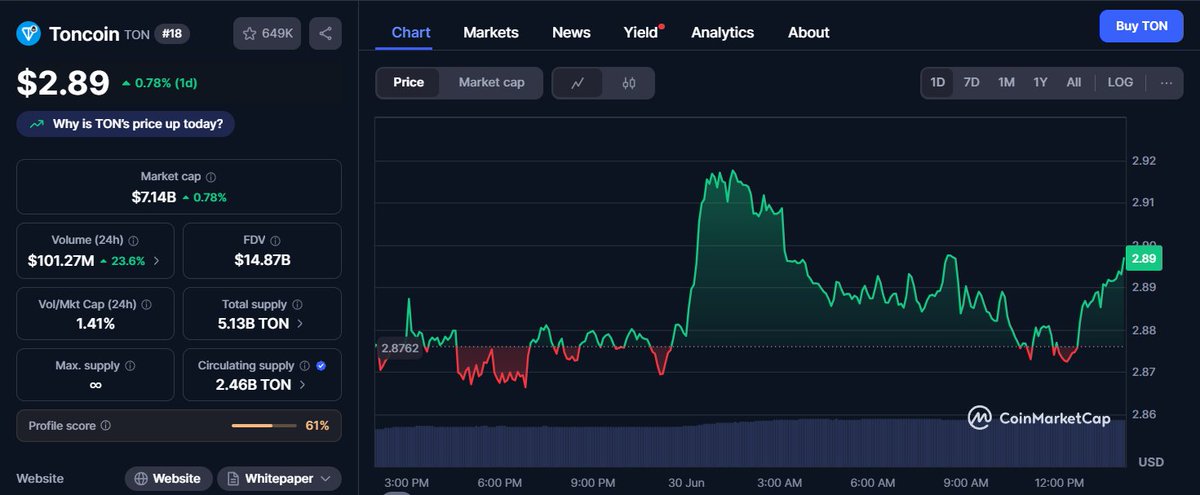This screenshot has height=495, width=1200.
Task: Click Why is TON's price up today?
Action: tap(126, 124)
